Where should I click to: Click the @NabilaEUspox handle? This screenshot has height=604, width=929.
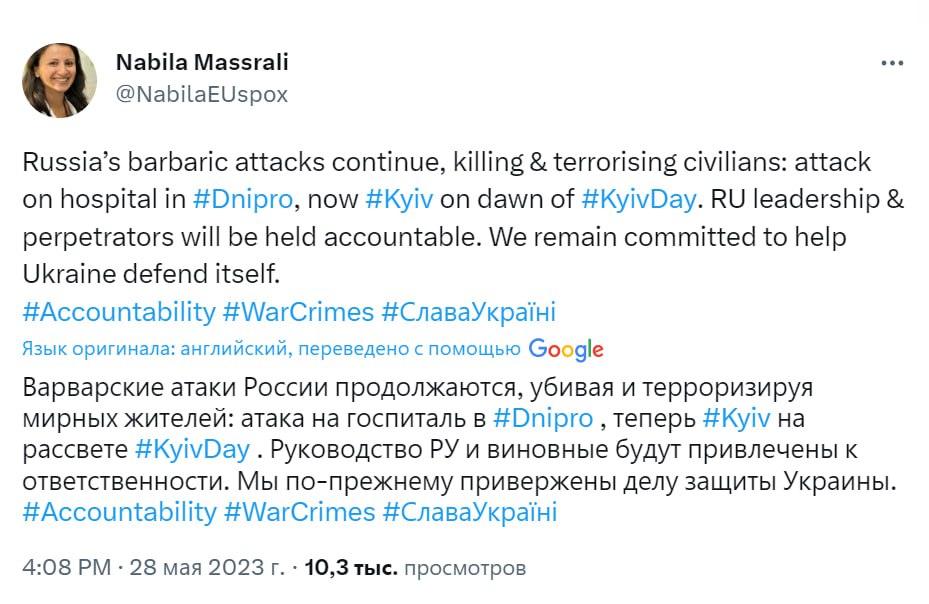[201, 94]
